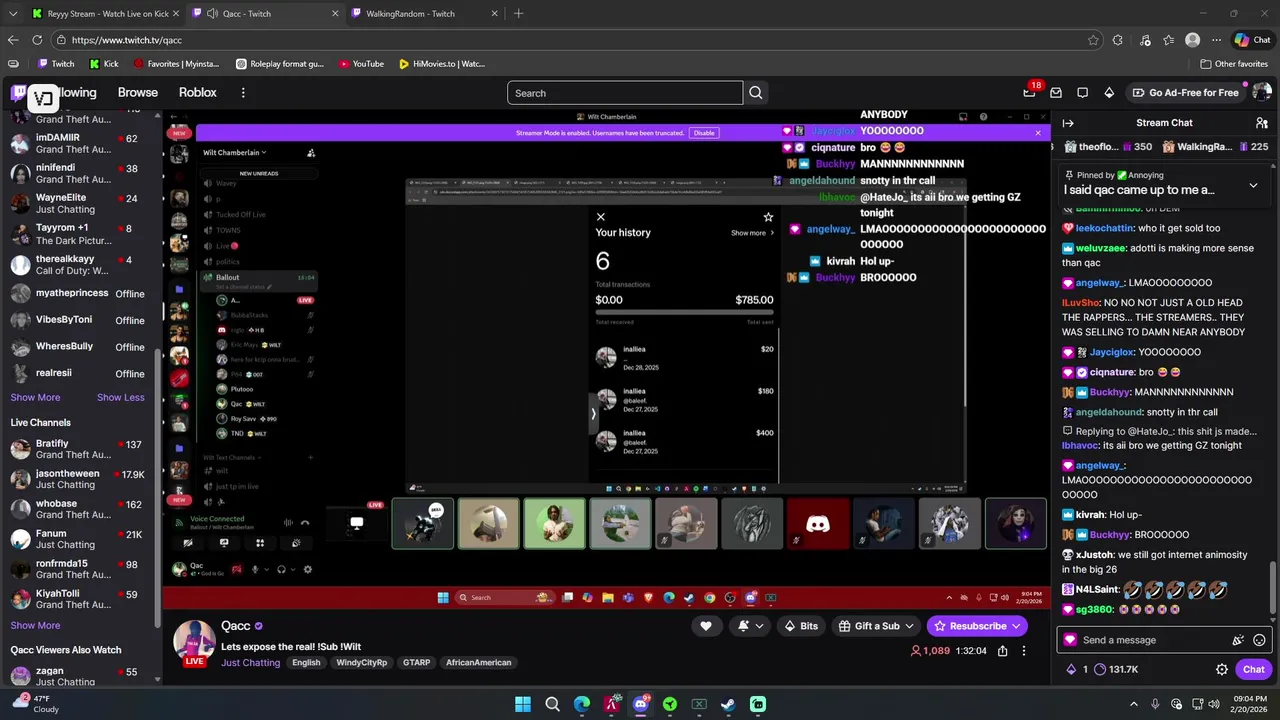Show more under Live Channels list
Screen dimensions: 1280x720
[x=35, y=625]
